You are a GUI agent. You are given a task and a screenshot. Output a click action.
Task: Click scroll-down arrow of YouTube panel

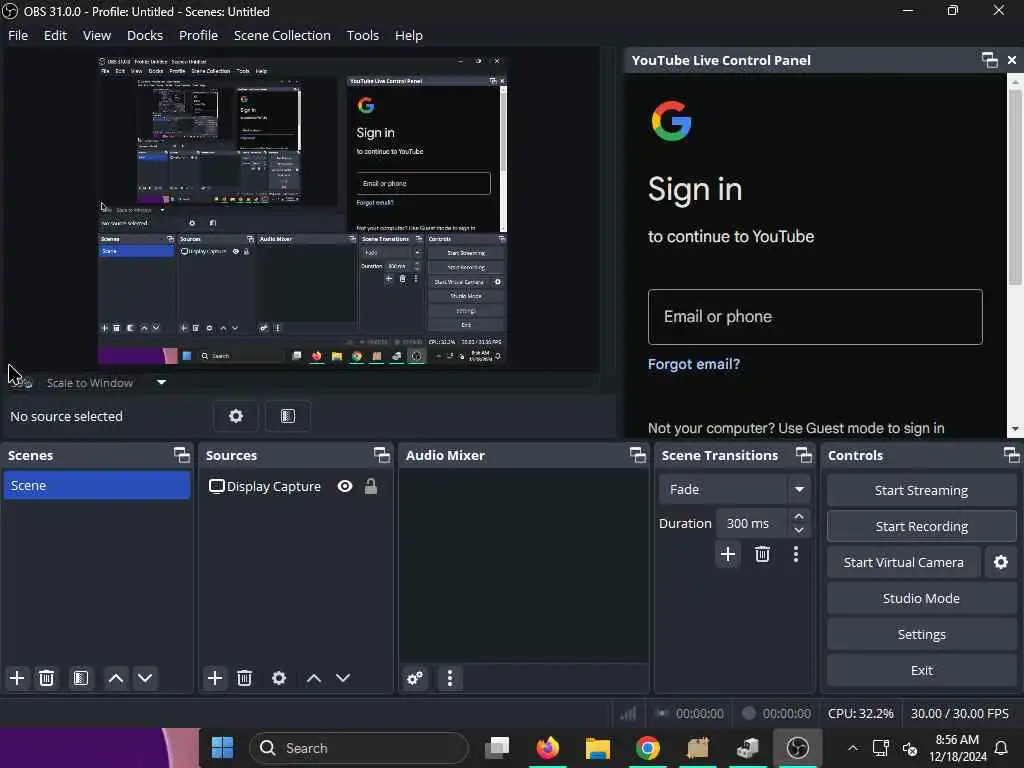click(x=1014, y=429)
